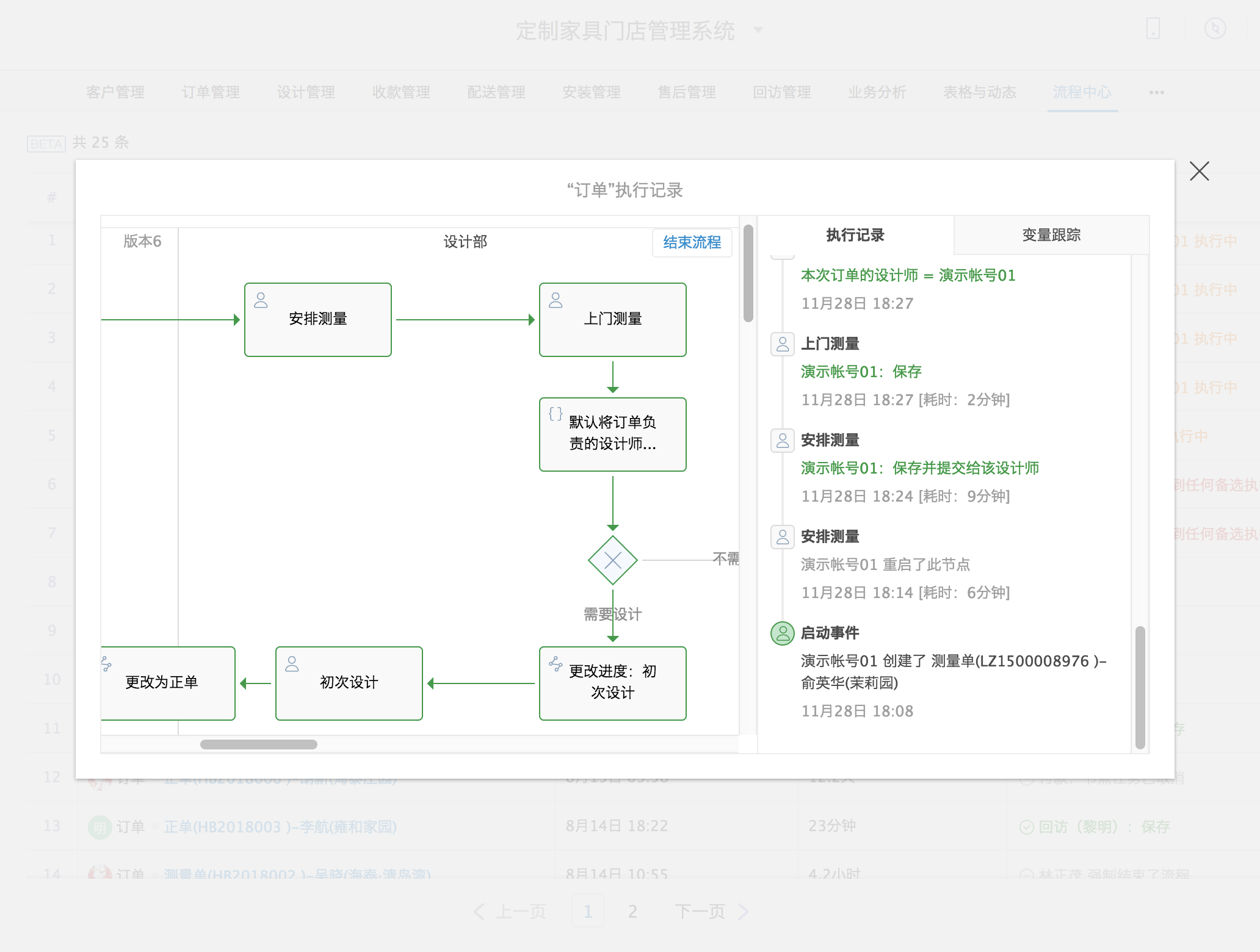Image resolution: width=1260 pixels, height=952 pixels.
Task: Click user icon in 上门测量 node
Action: coord(556,300)
